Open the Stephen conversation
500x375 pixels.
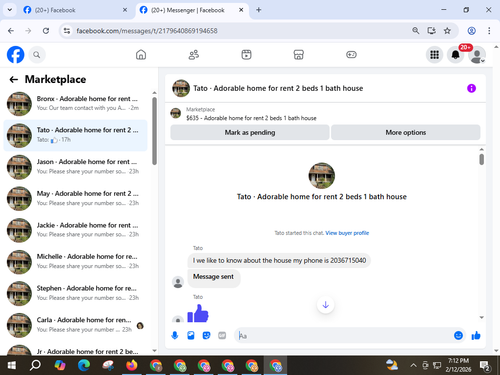[75, 293]
